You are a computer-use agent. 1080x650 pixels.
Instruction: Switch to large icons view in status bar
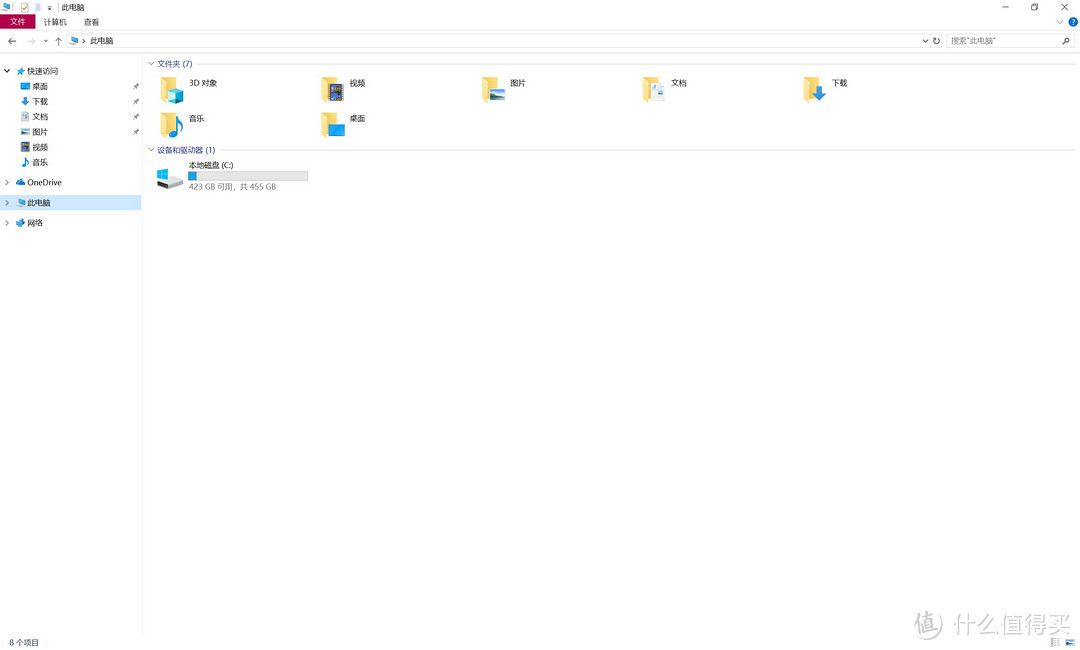(1070, 642)
